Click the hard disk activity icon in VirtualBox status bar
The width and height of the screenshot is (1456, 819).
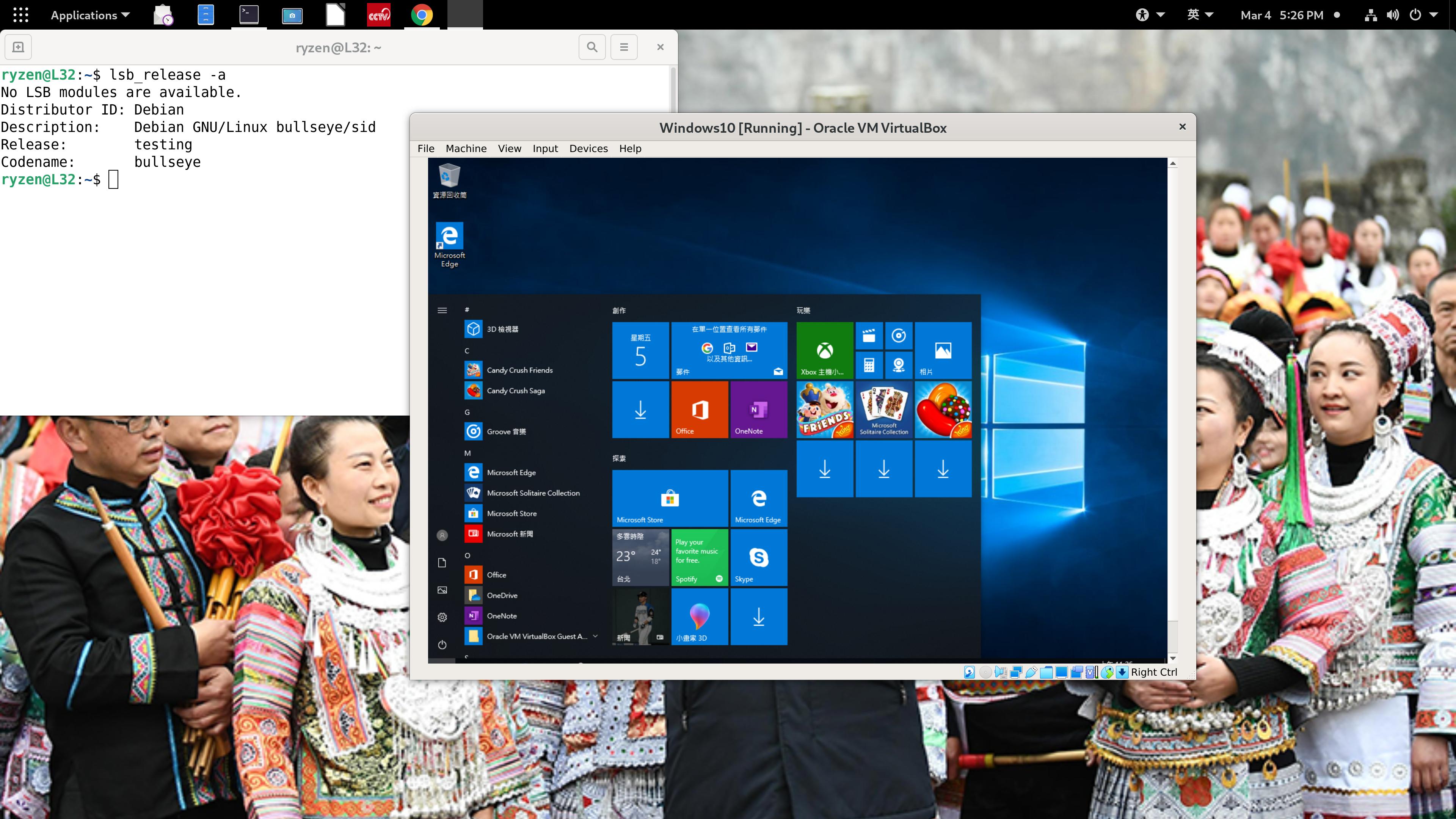(970, 672)
